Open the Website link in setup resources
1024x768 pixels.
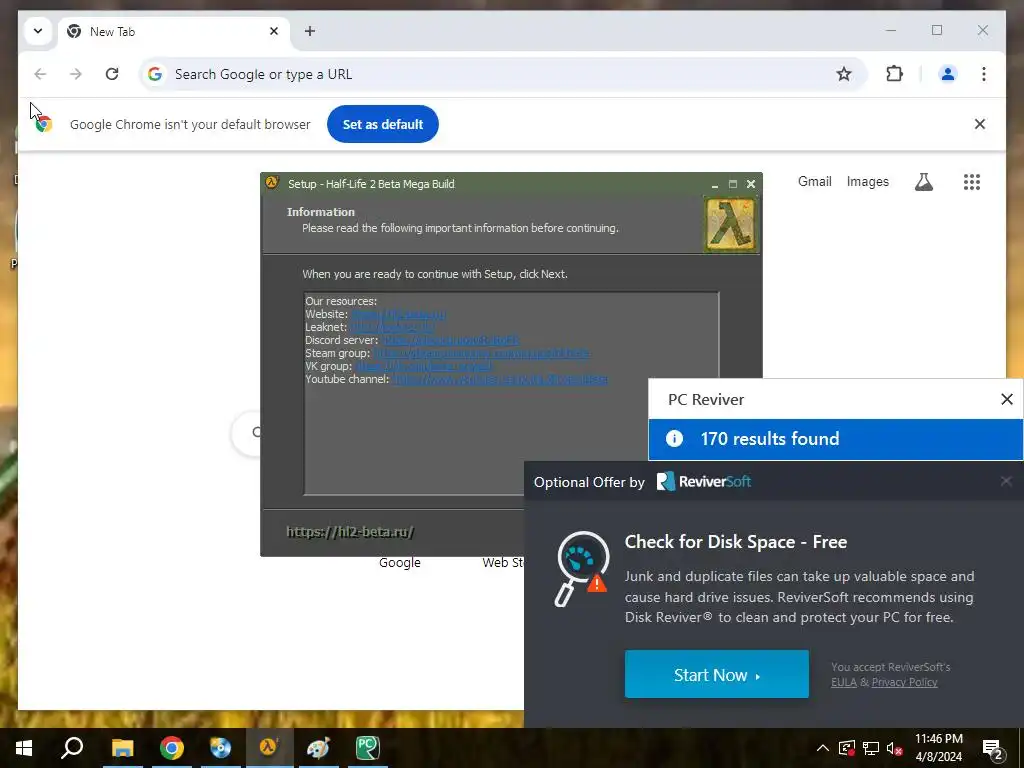tap(398, 314)
